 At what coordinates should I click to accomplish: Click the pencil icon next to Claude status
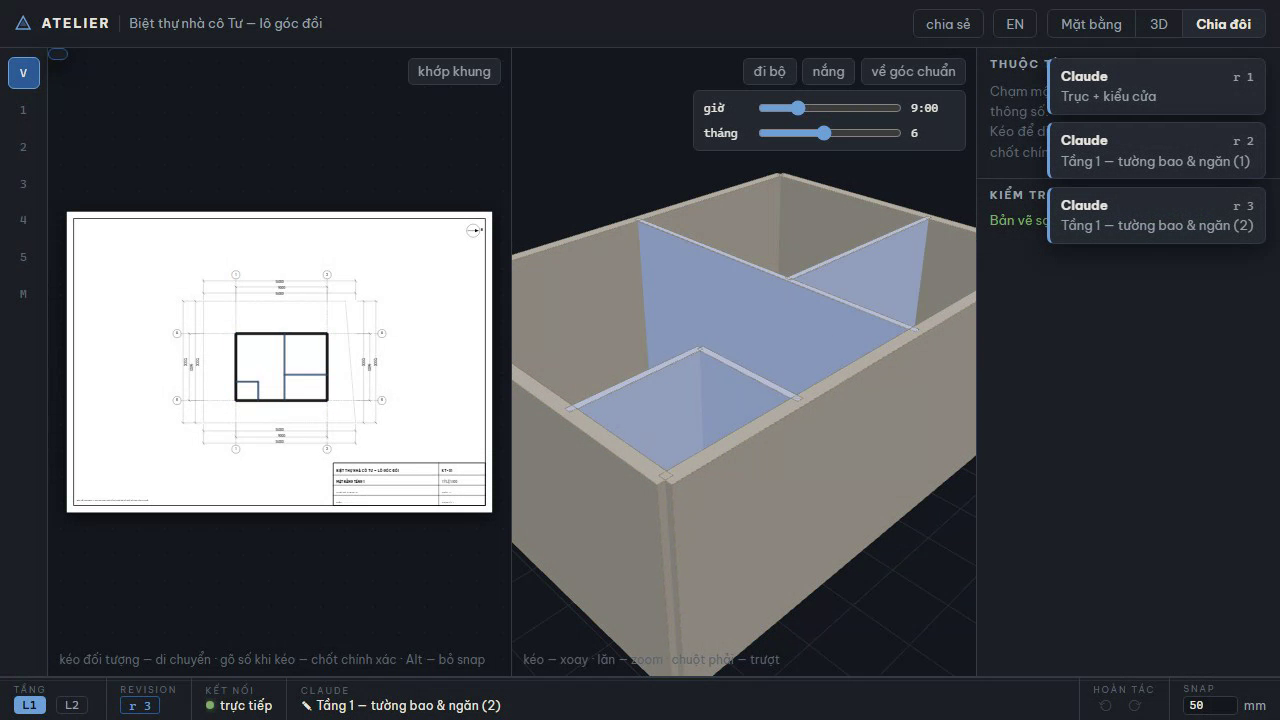tap(307, 706)
